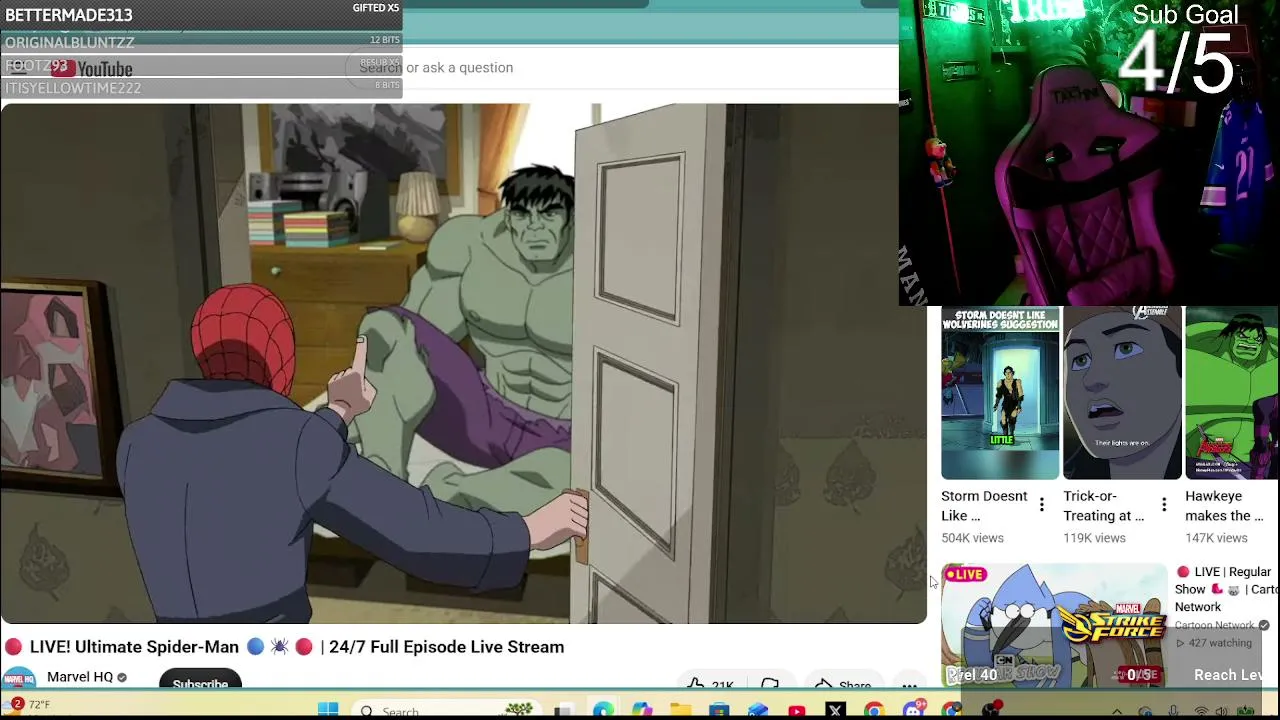Viewport: 1280px width, 720px height.
Task: Click the Spider-Man video player
Action: point(463,363)
